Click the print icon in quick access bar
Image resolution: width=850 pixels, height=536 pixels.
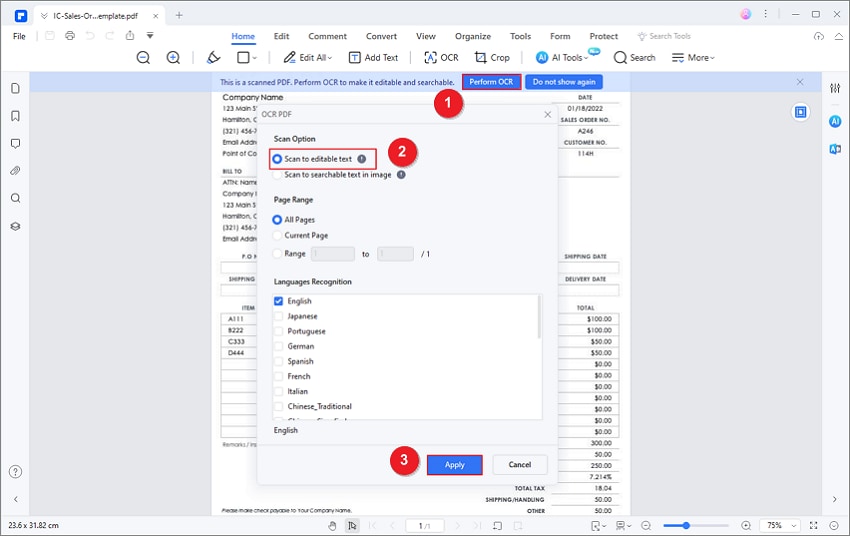pyautogui.click(x=70, y=36)
